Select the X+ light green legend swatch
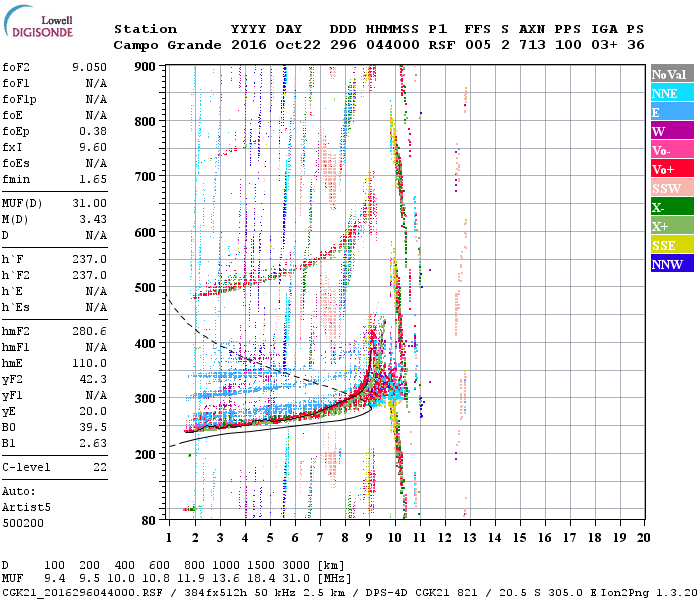700x600 pixels. pyautogui.click(x=672, y=226)
